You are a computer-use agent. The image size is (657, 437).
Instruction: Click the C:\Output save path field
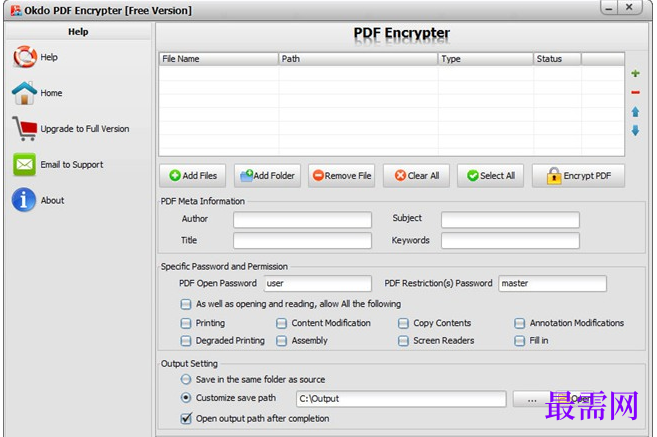401,399
